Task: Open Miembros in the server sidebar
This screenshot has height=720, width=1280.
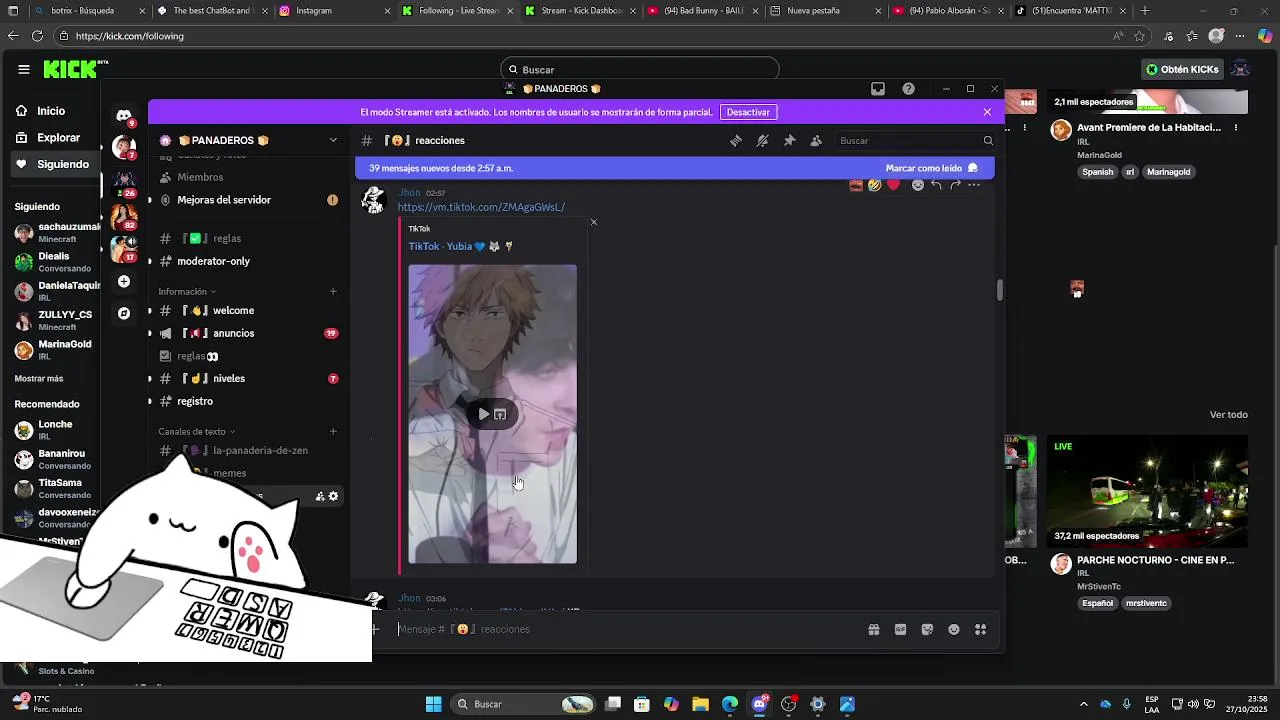Action: 200,177
